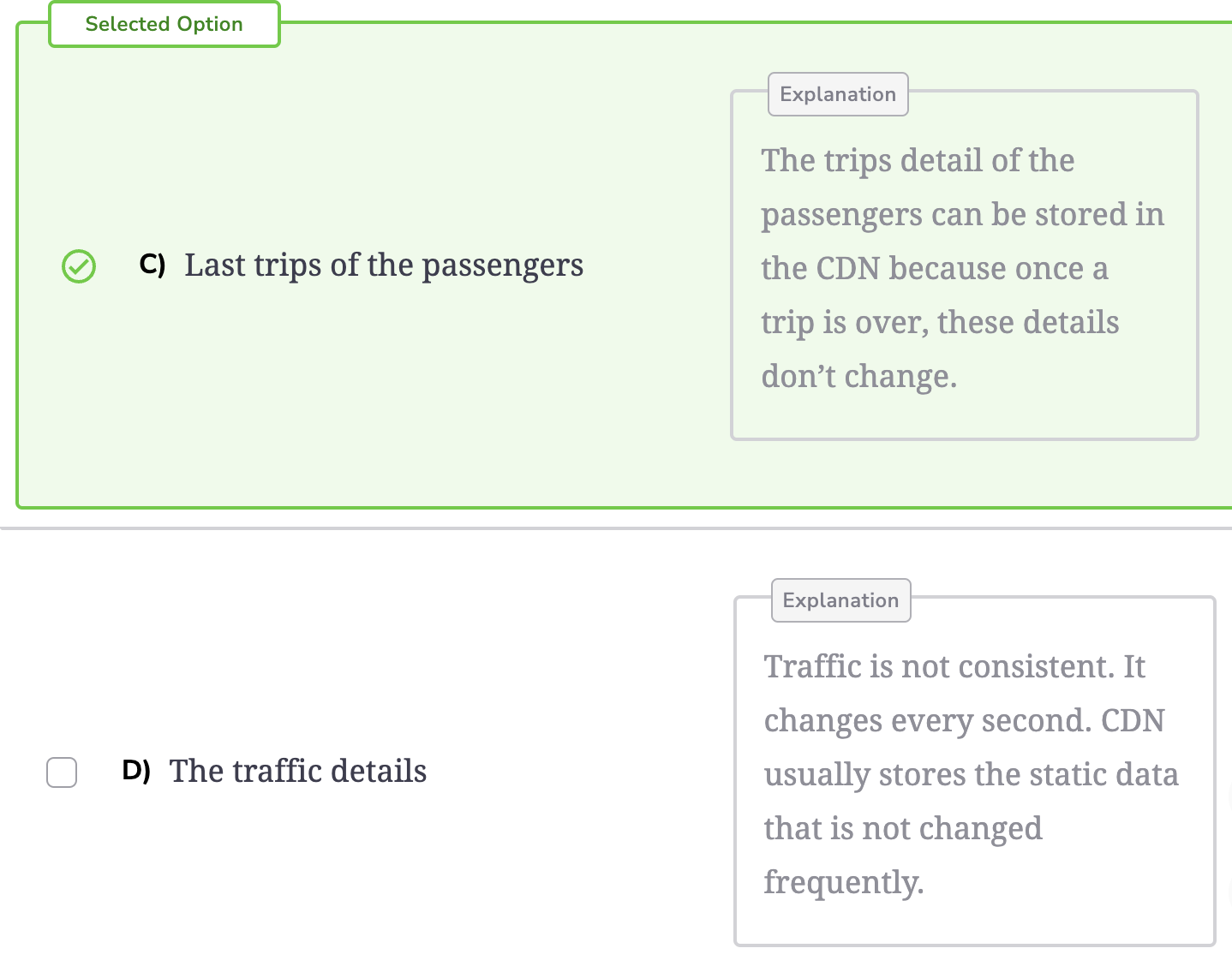Choose "Last trips of the passengers" answer
The image size is (1232, 978).
384,265
